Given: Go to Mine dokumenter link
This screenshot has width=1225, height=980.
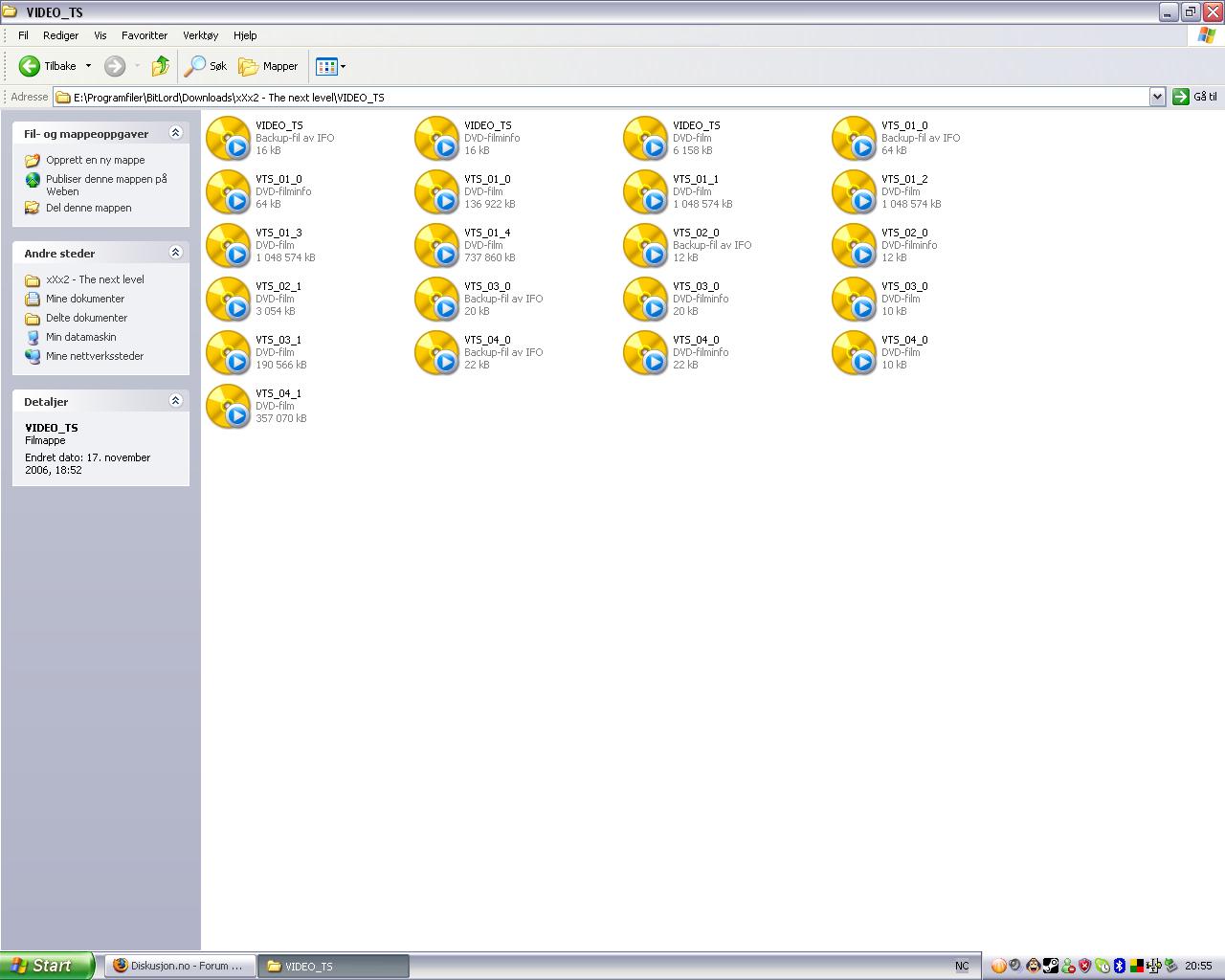Looking at the screenshot, I should point(84,299).
